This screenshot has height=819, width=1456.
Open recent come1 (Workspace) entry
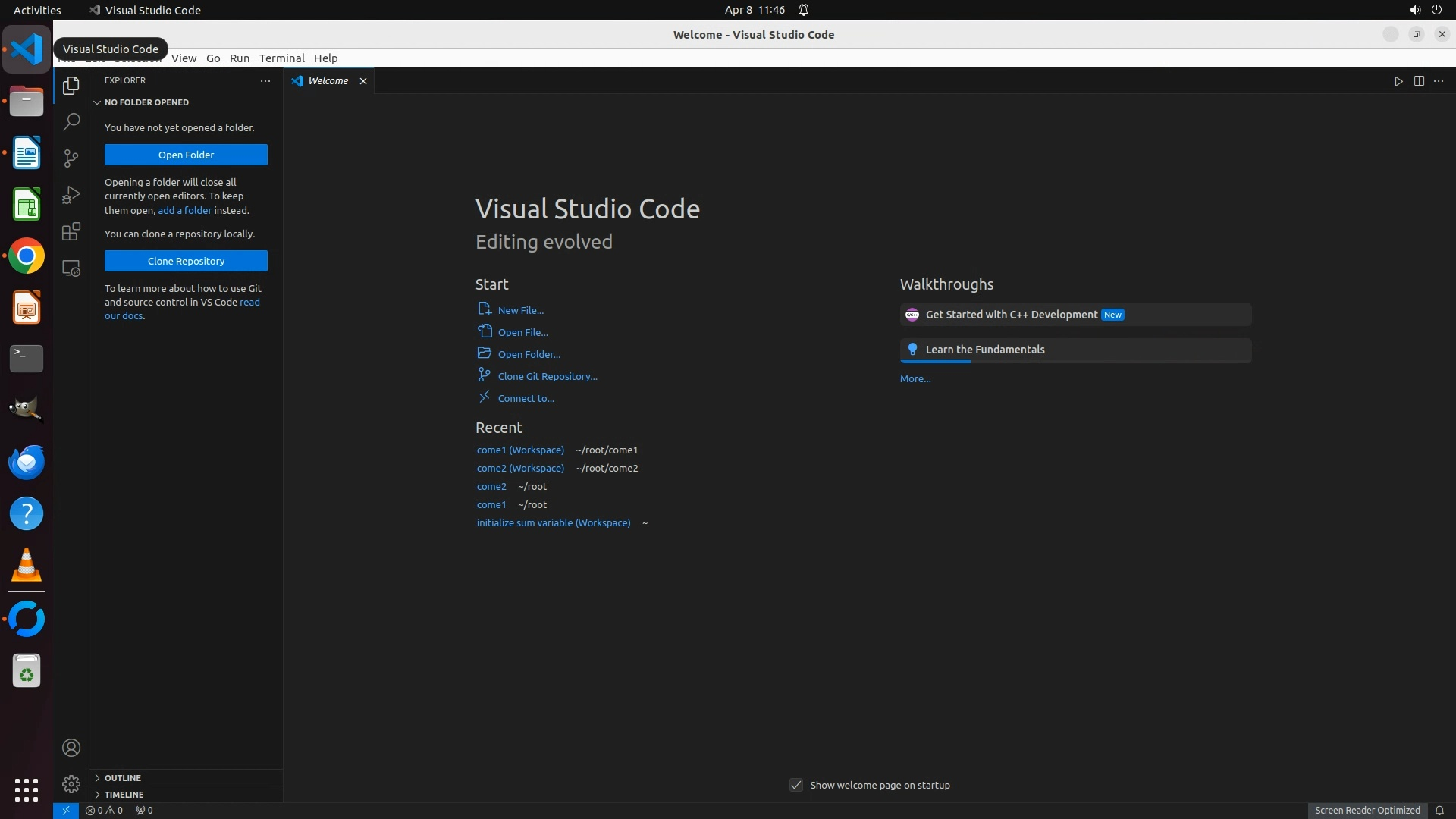click(520, 450)
